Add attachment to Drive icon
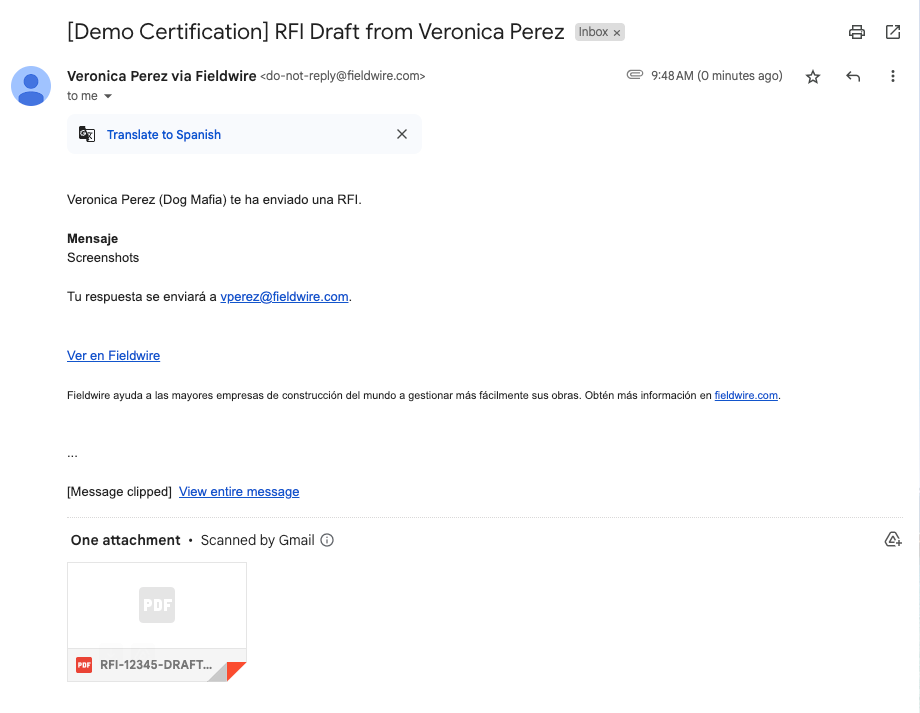Viewport: 920px width, 713px height. [x=893, y=540]
